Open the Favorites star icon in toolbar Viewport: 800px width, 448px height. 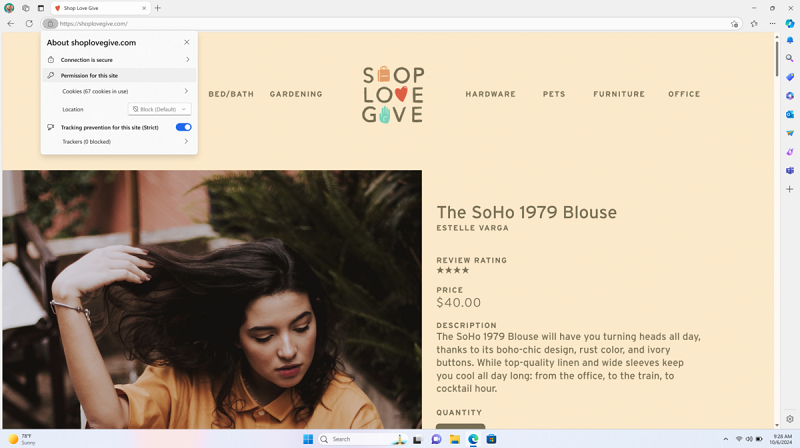pyautogui.click(x=754, y=23)
